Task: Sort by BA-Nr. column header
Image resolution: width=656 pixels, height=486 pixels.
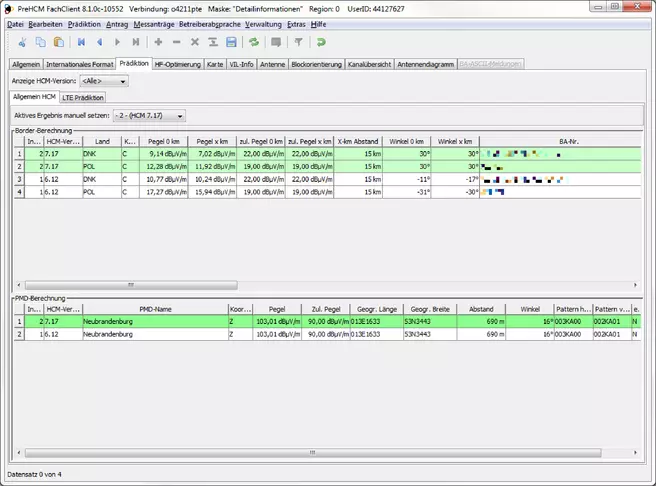Action: (561, 141)
